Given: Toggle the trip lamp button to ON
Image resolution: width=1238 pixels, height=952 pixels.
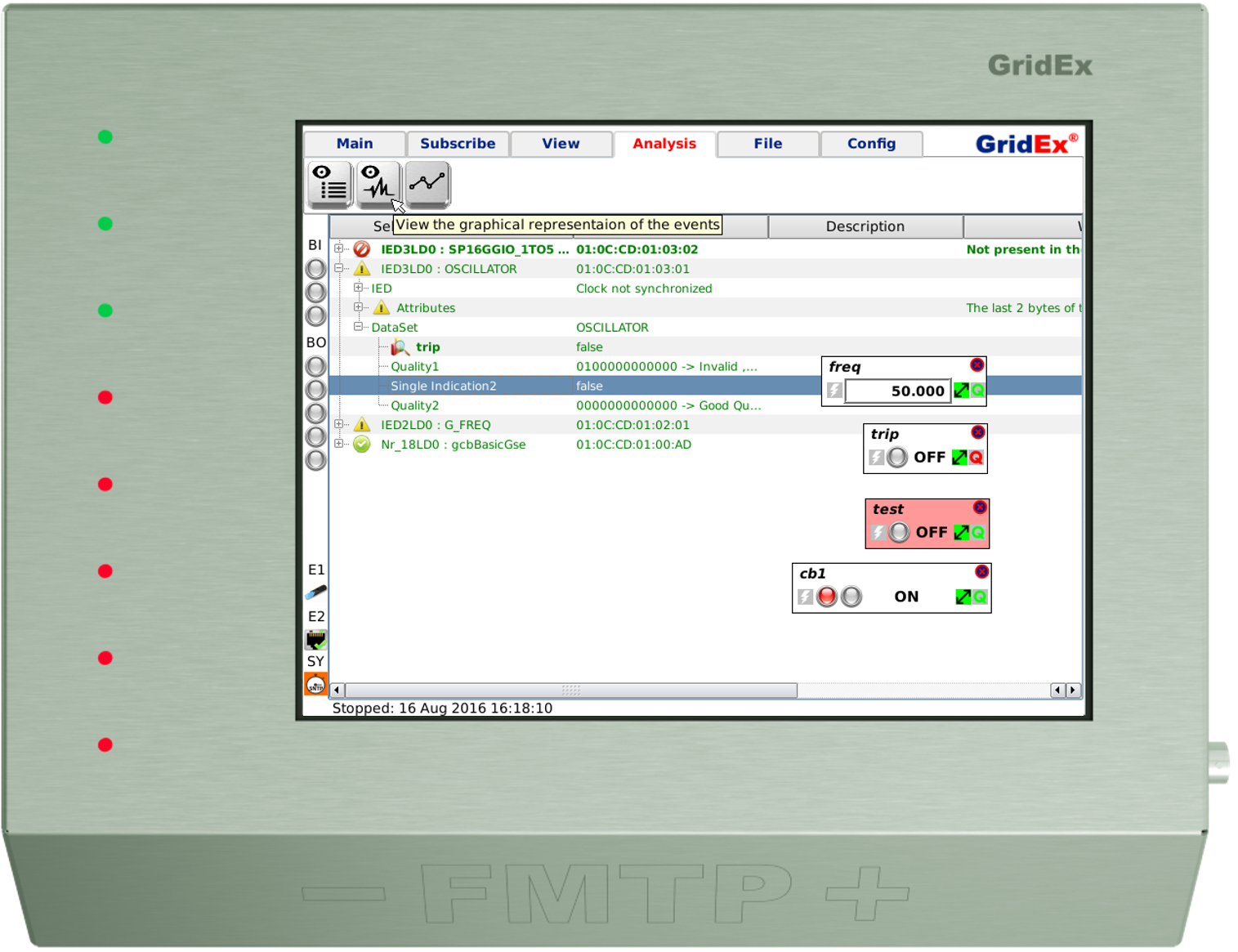Looking at the screenshot, I should pyautogui.click(x=898, y=458).
